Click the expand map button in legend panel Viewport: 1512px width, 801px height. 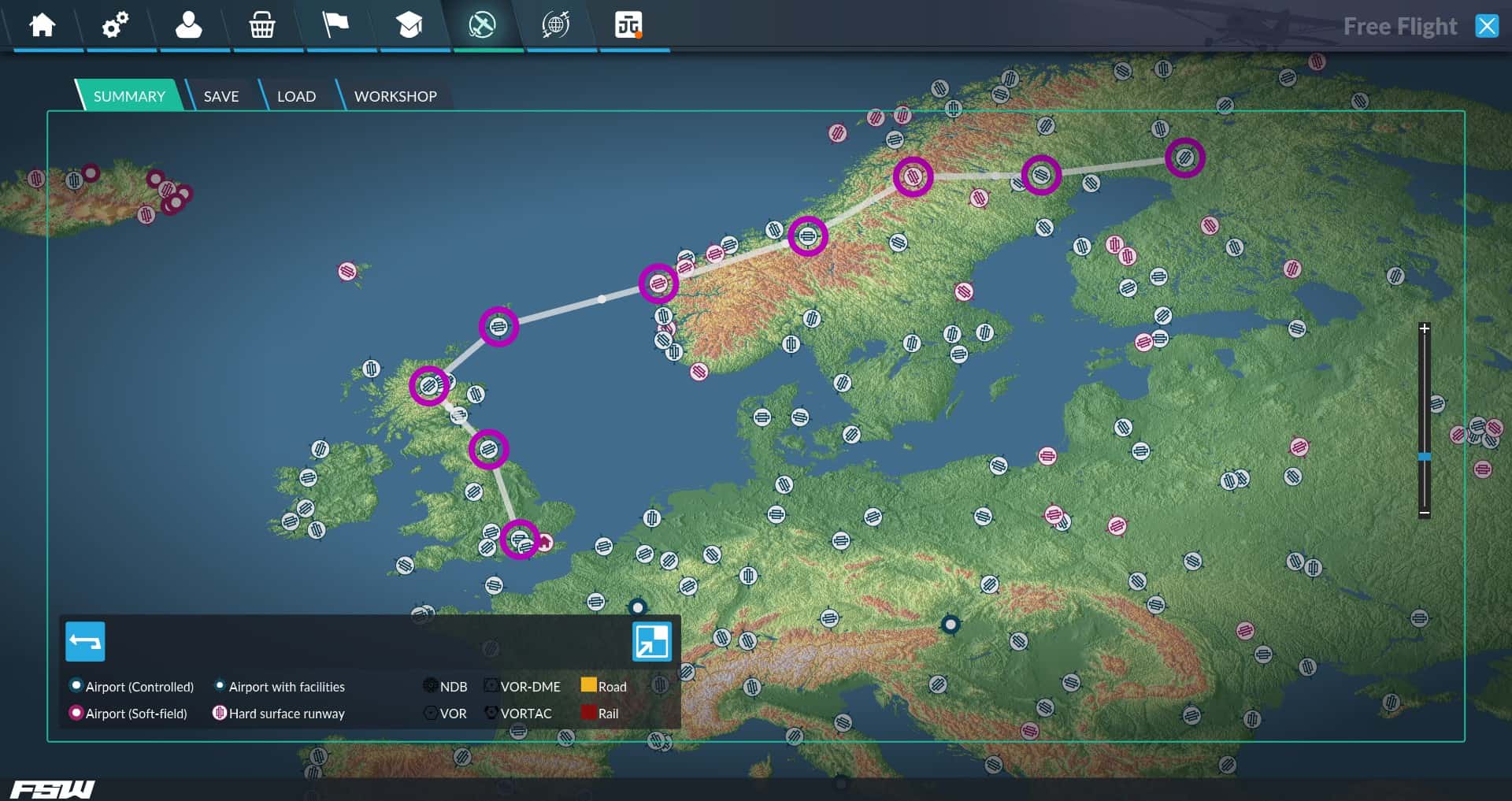pos(652,641)
